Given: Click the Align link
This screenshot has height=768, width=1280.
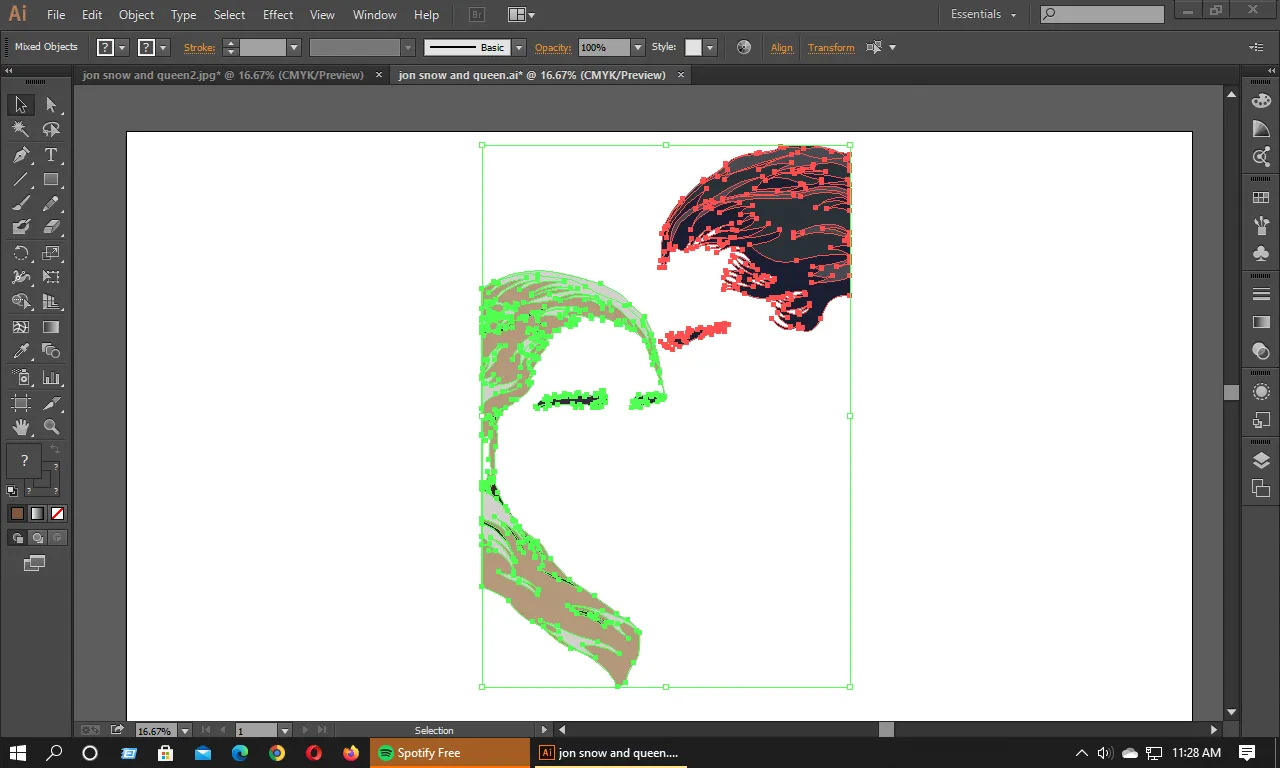Looking at the screenshot, I should pos(782,47).
